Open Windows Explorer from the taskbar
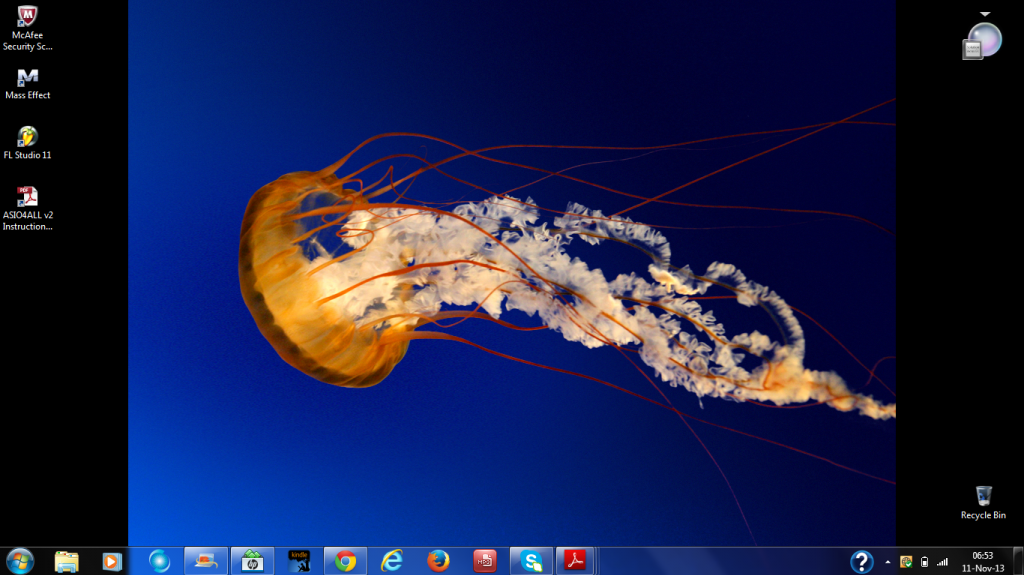The height and width of the screenshot is (575, 1024). click(67, 561)
